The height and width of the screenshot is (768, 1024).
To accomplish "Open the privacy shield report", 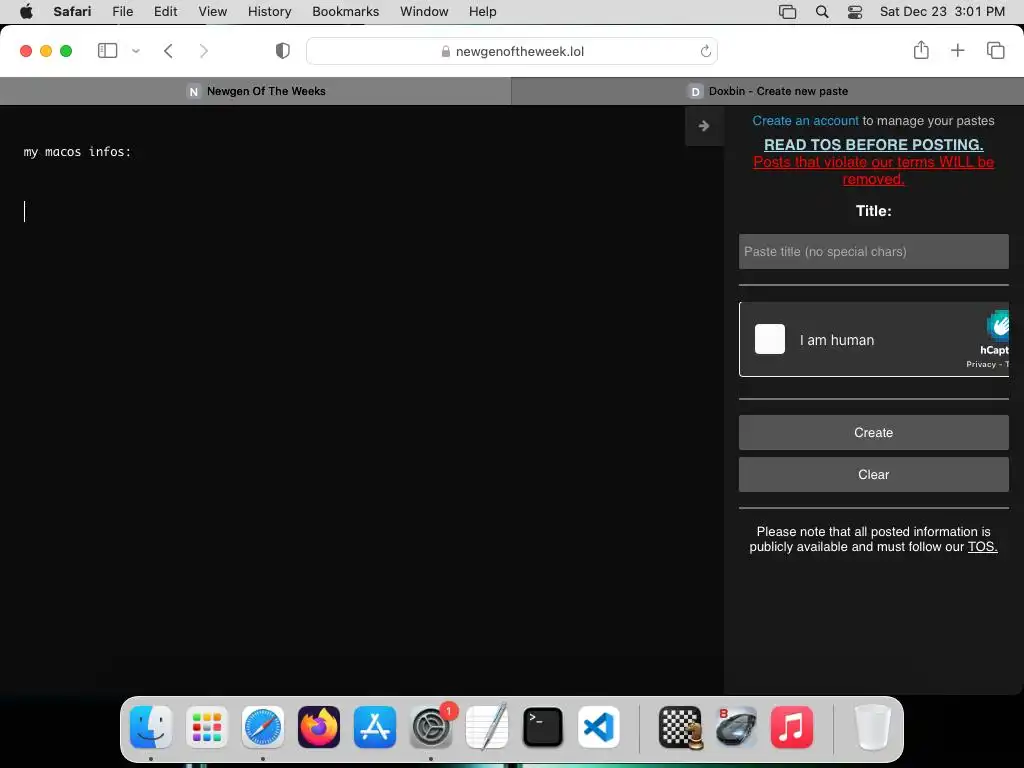I will point(283,51).
